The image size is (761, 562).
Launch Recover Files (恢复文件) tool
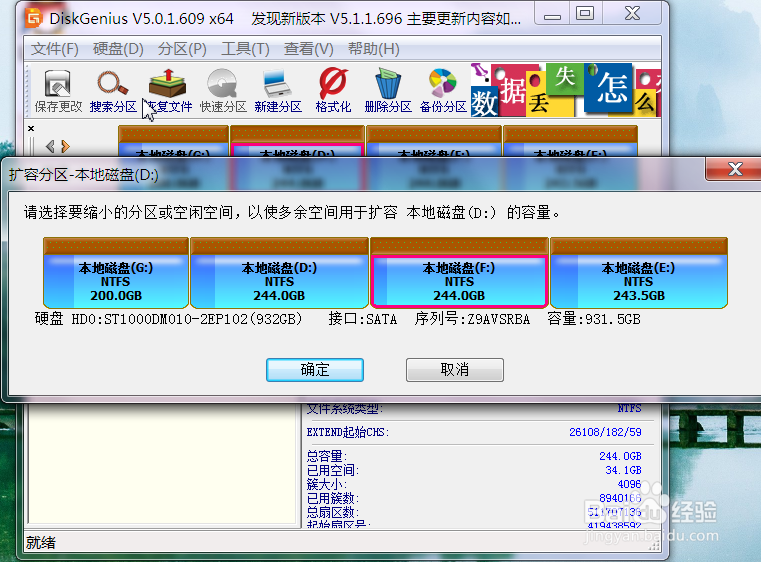pos(168,91)
